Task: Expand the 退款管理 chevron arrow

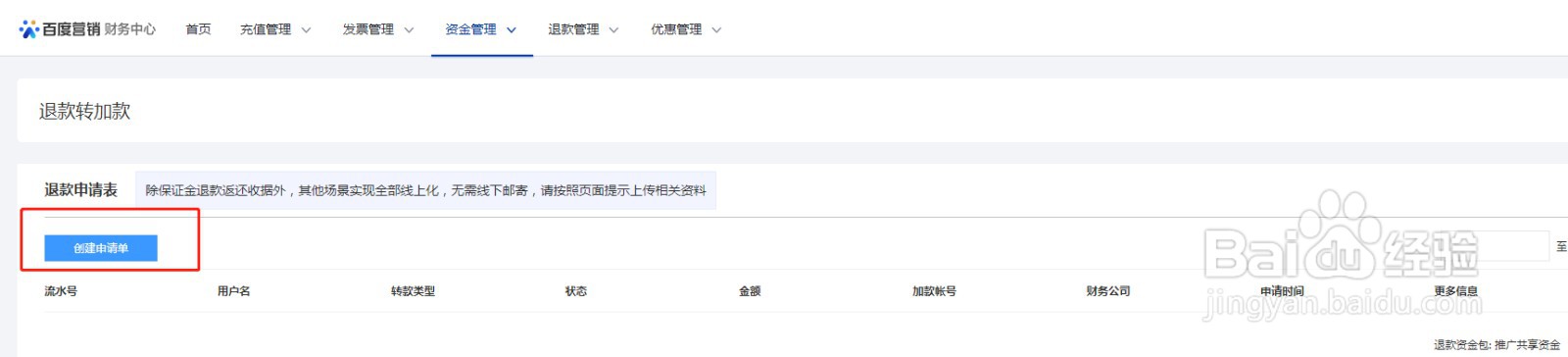Action: click(x=614, y=30)
